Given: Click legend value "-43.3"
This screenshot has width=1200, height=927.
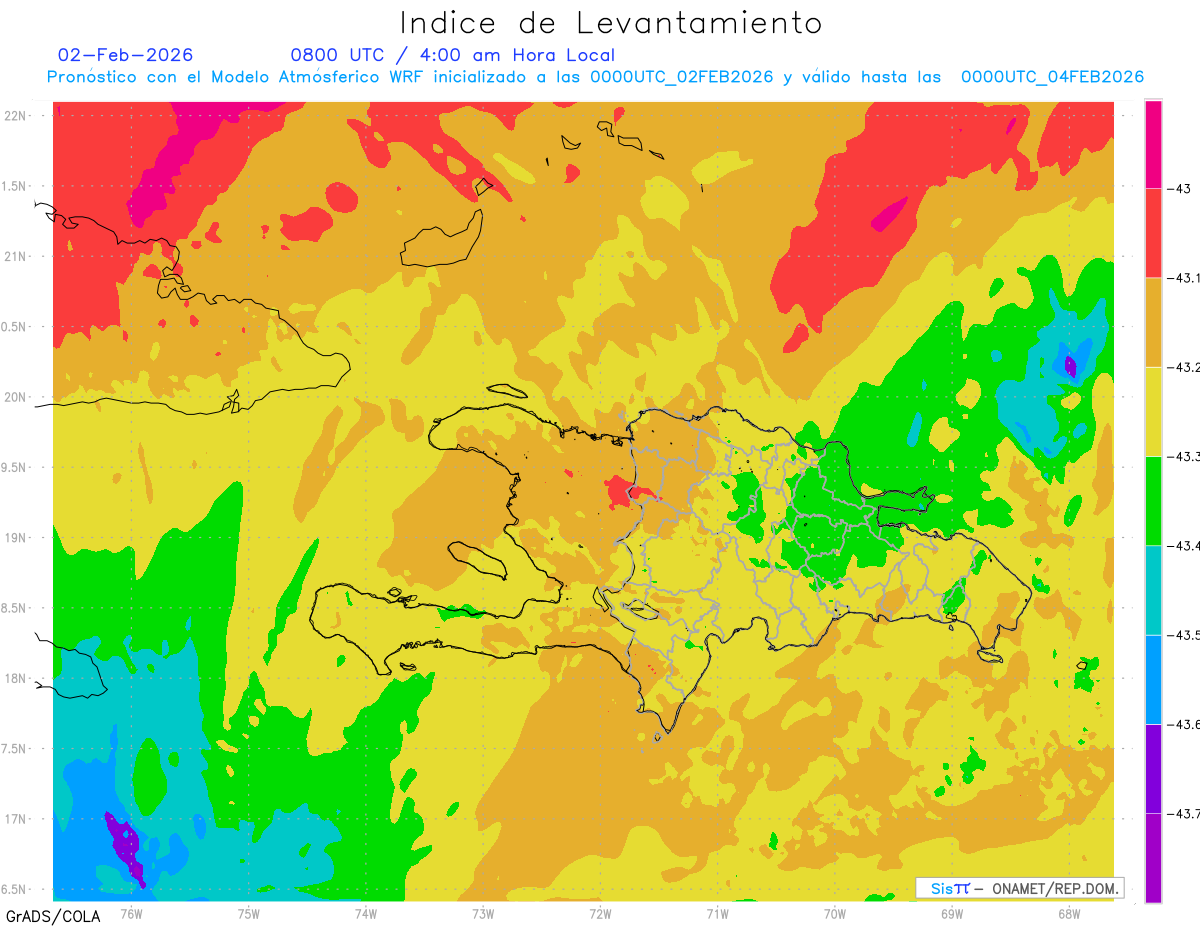Looking at the screenshot, I should [1184, 456].
